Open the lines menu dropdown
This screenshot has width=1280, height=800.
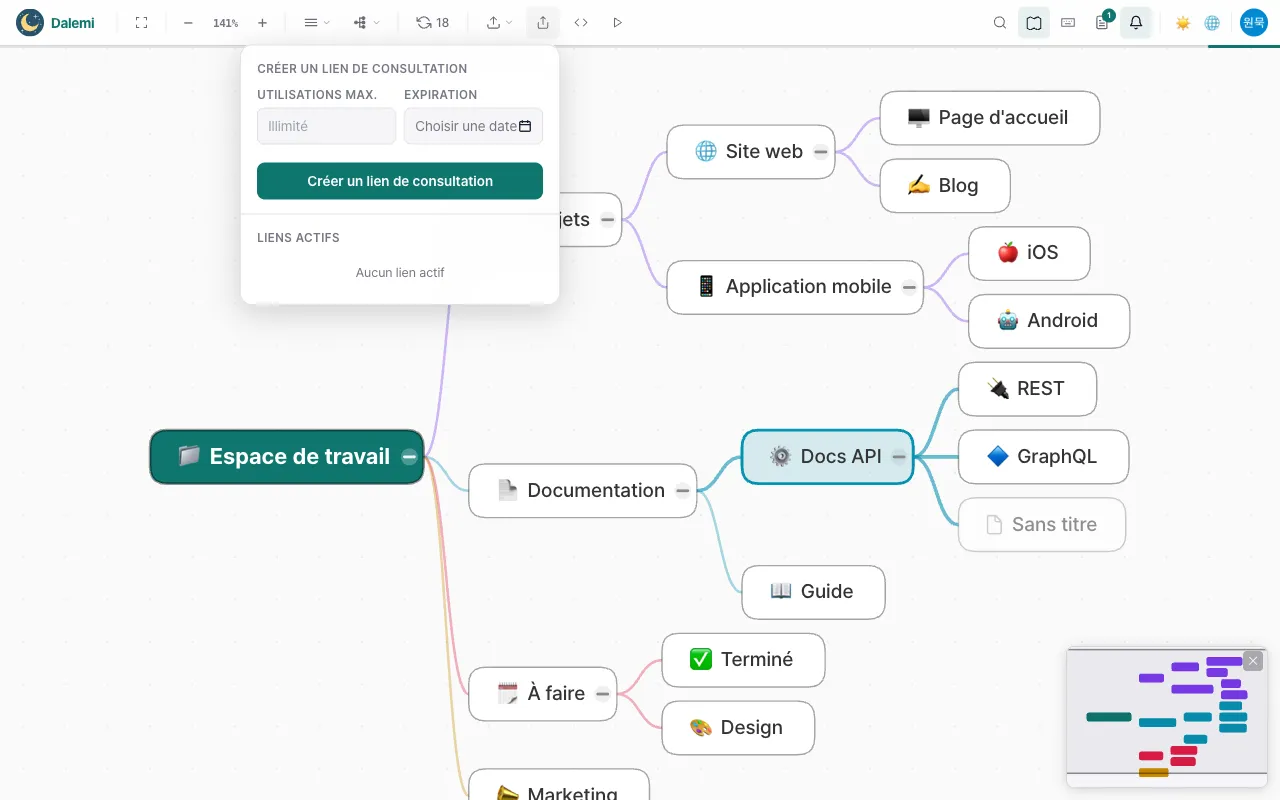coord(316,22)
